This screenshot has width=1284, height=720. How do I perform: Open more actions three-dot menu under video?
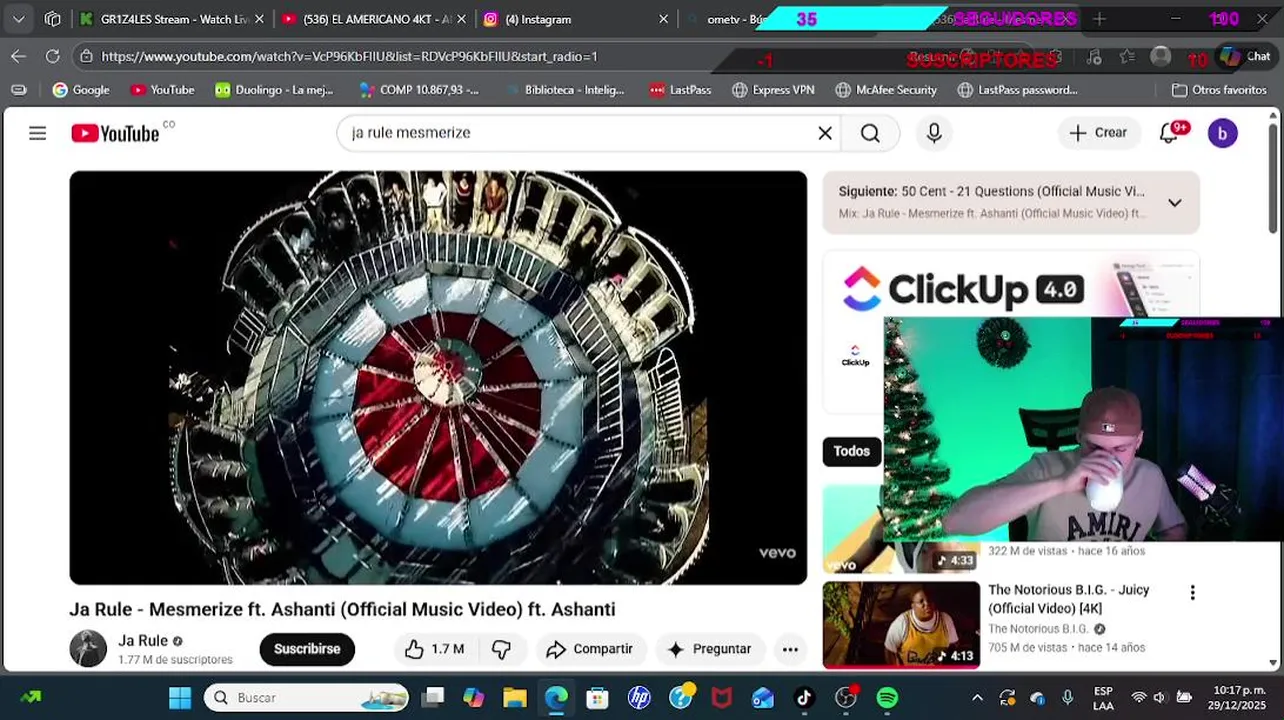tap(790, 649)
